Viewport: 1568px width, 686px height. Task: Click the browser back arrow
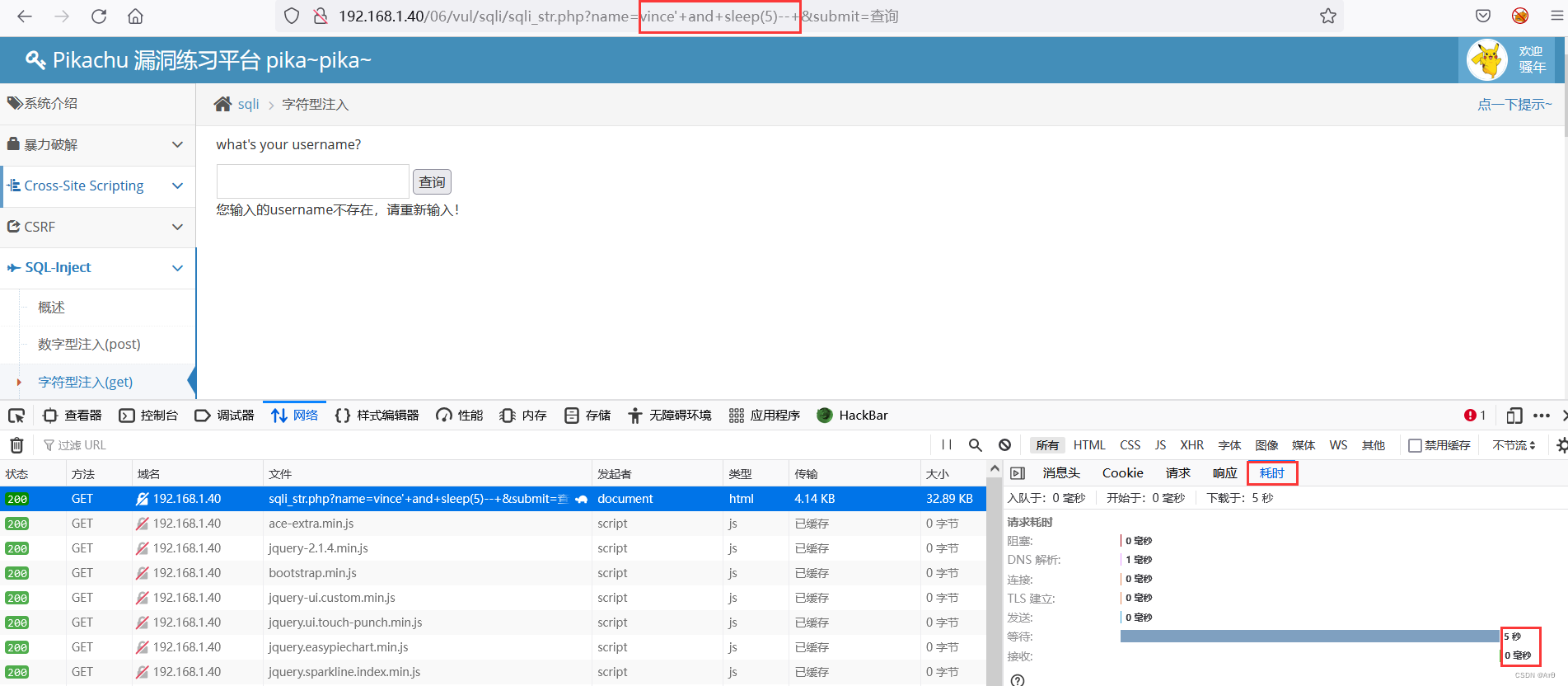tap(25, 16)
